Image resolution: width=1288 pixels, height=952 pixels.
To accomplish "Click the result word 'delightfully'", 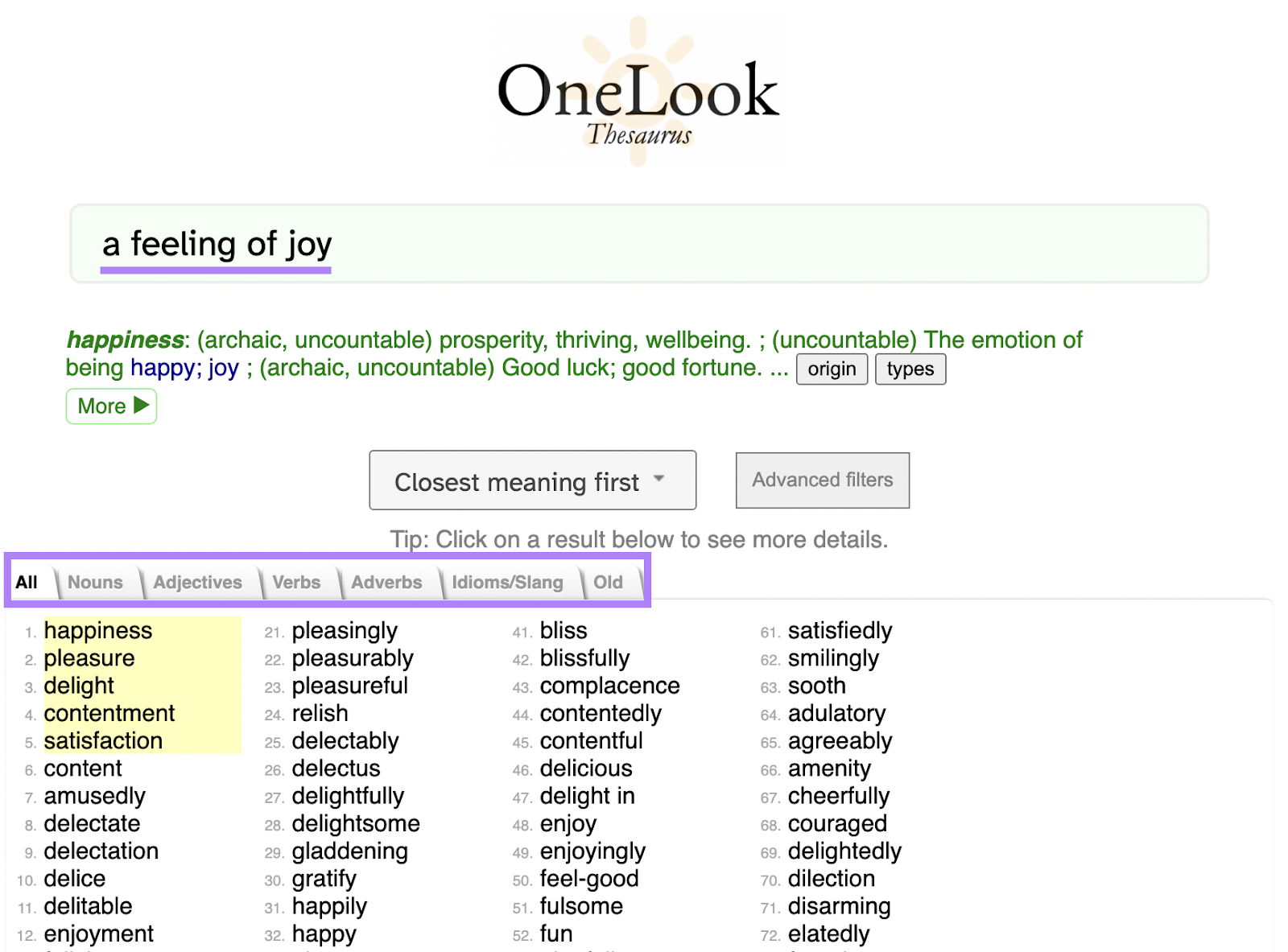I will click(348, 796).
